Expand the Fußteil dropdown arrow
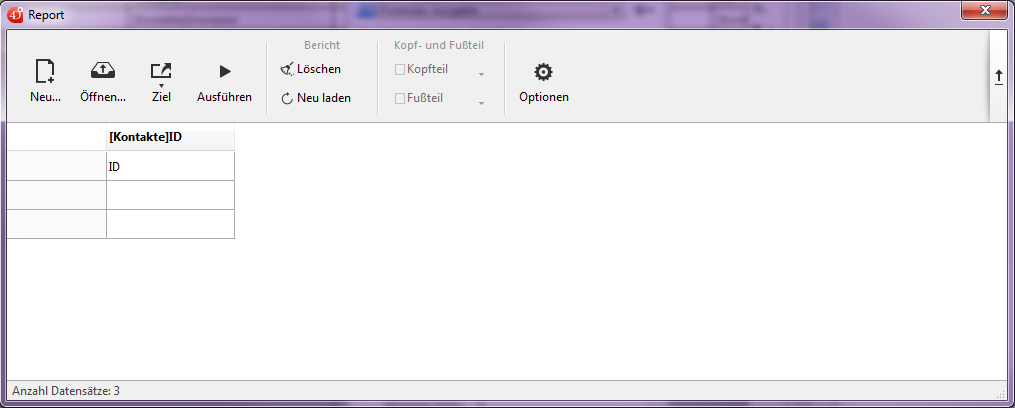The width and height of the screenshot is (1015, 408). pos(481,104)
